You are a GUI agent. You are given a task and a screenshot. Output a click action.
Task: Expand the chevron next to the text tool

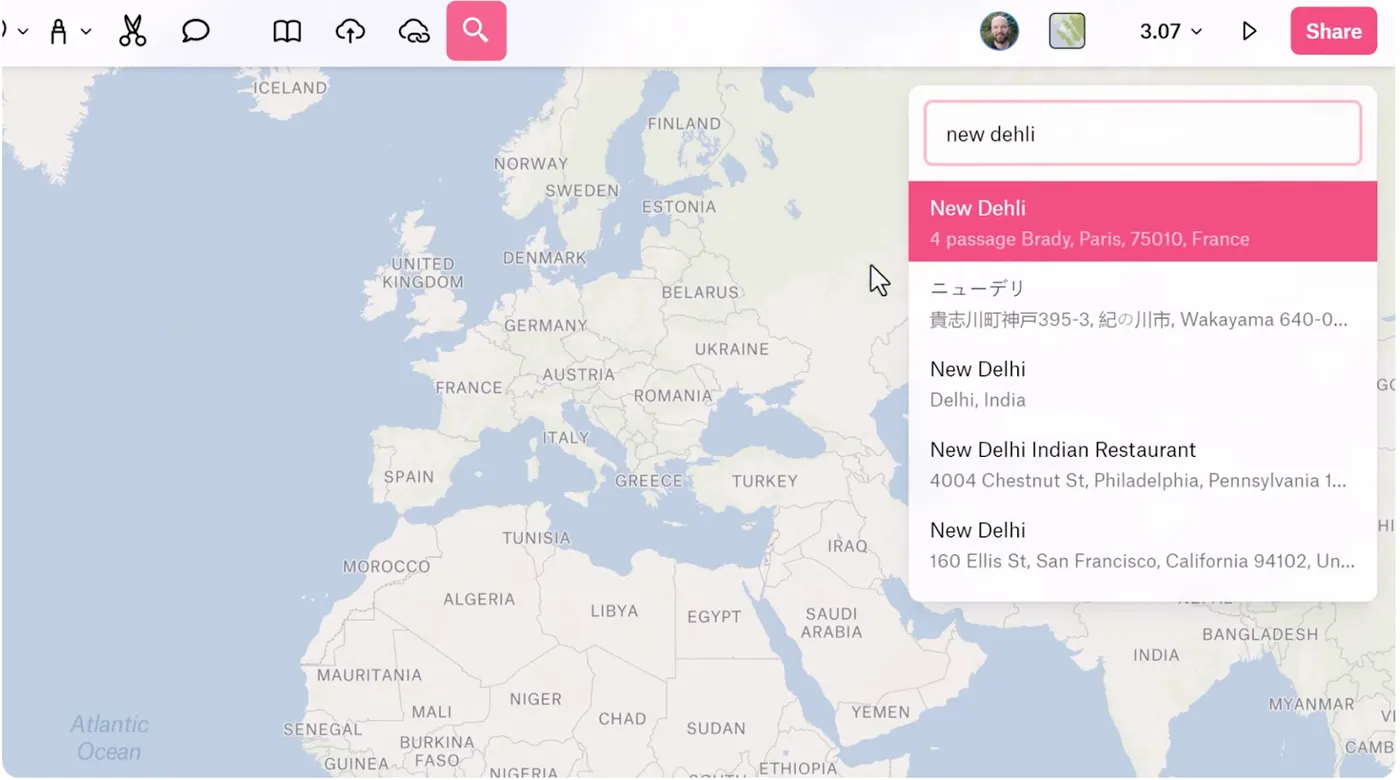pyautogui.click(x=86, y=32)
